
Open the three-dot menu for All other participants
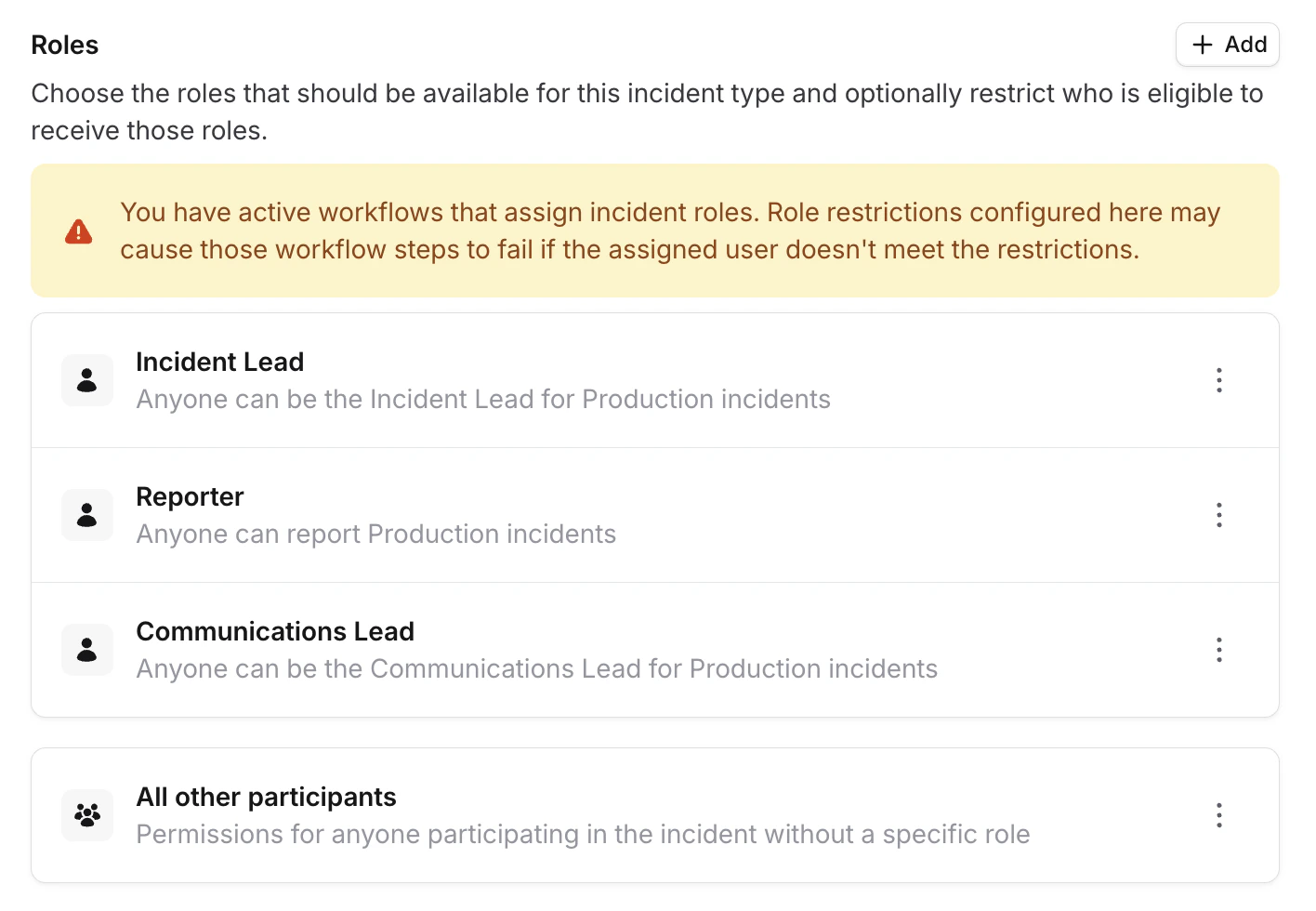[x=1218, y=814]
